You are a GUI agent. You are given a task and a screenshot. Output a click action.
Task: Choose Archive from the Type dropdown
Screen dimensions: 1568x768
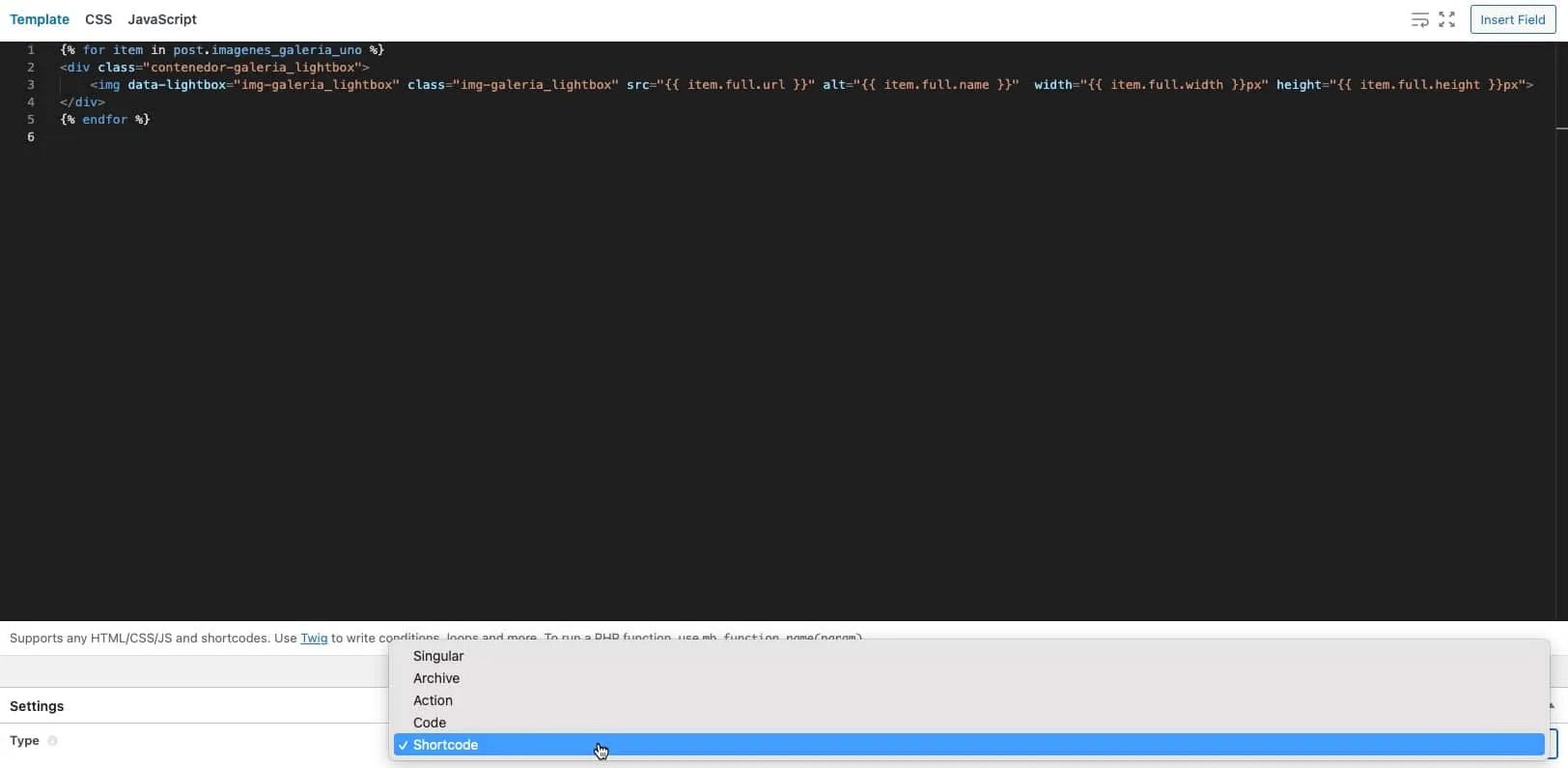(x=436, y=678)
